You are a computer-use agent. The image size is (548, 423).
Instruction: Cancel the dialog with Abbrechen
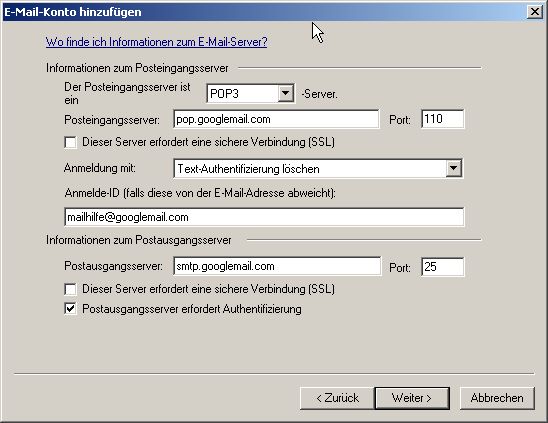tap(497, 398)
